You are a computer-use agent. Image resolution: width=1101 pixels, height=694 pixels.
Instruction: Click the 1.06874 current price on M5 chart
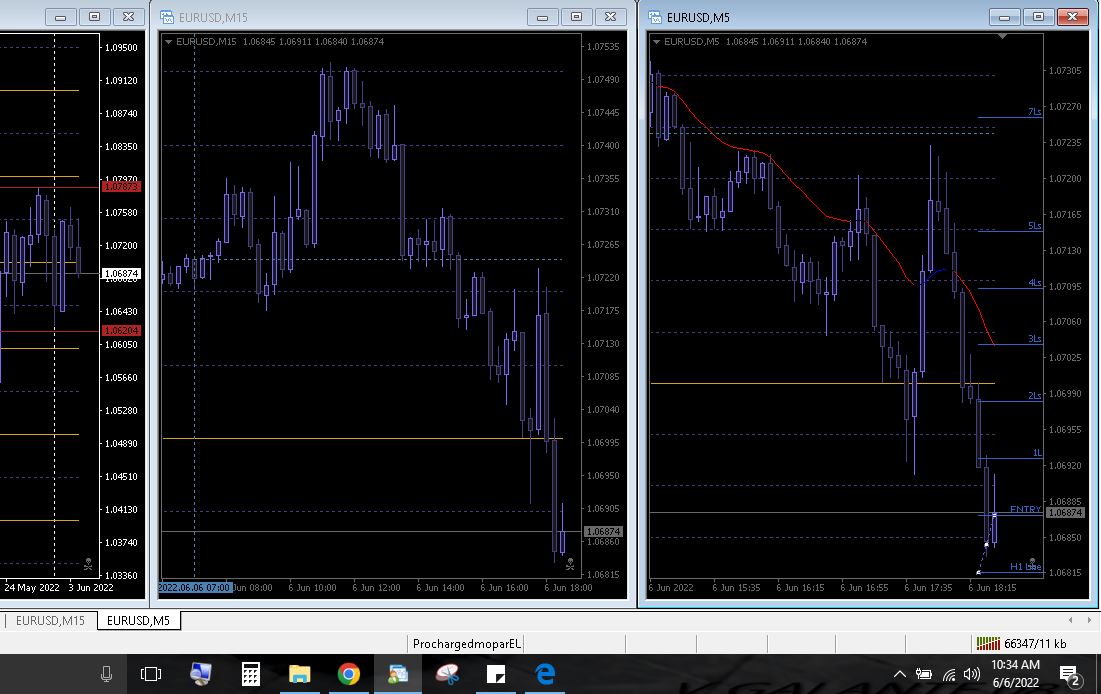pos(1065,513)
